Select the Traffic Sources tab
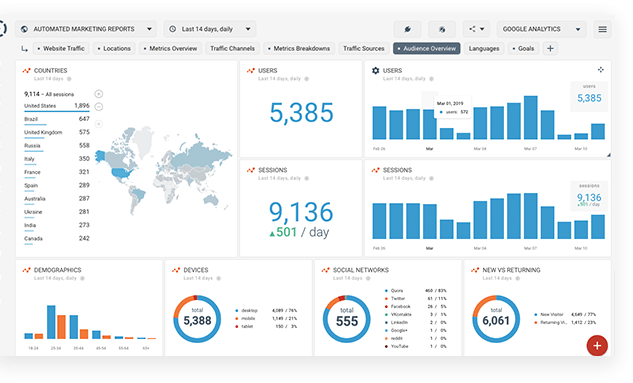 364,48
